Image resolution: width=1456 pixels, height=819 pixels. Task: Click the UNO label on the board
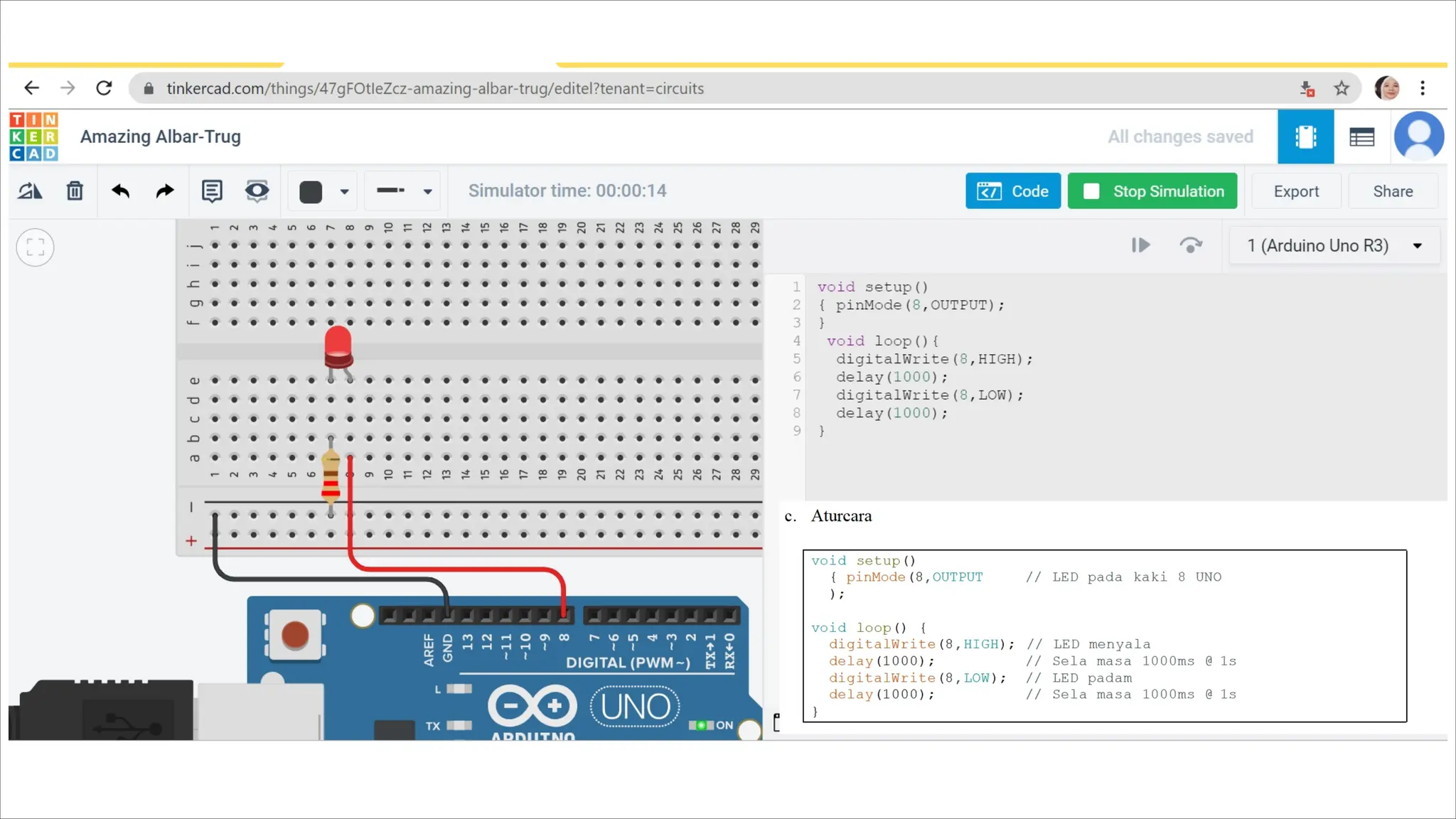(635, 707)
